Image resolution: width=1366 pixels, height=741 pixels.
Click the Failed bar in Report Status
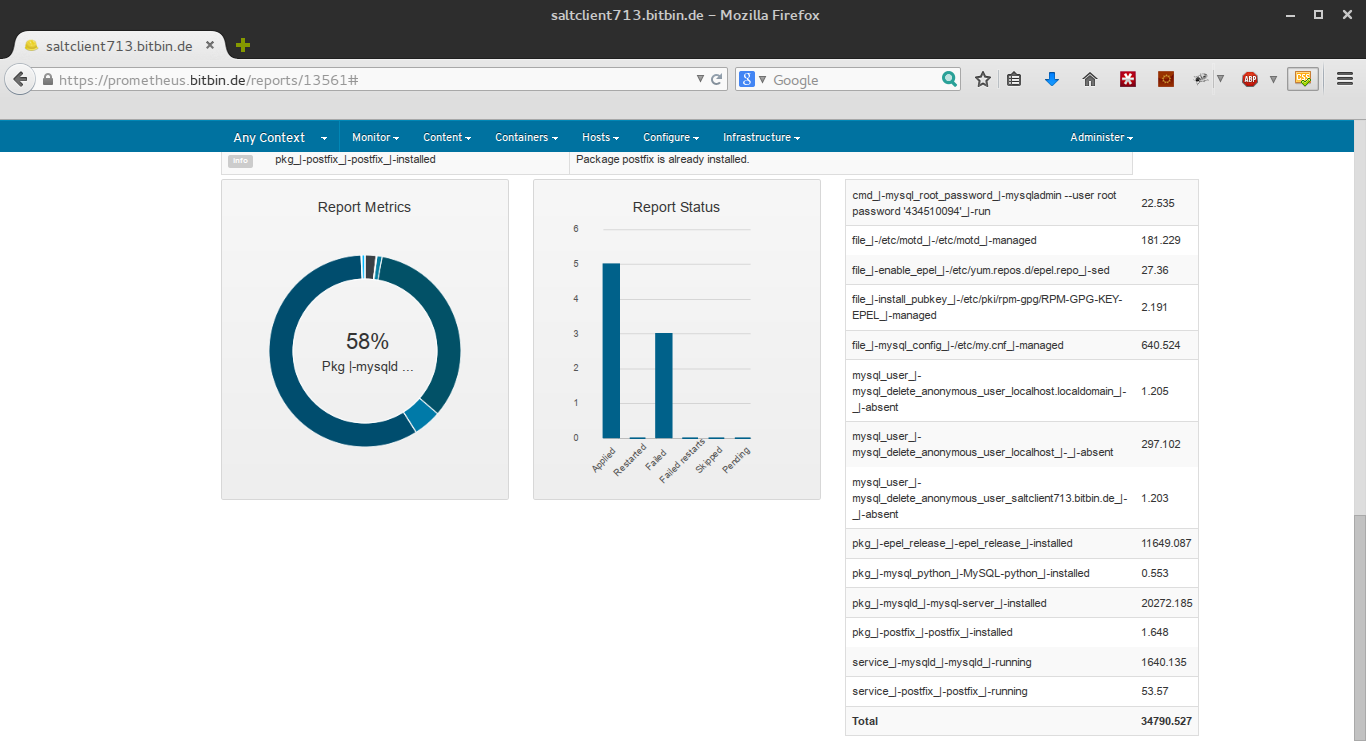tap(663, 385)
